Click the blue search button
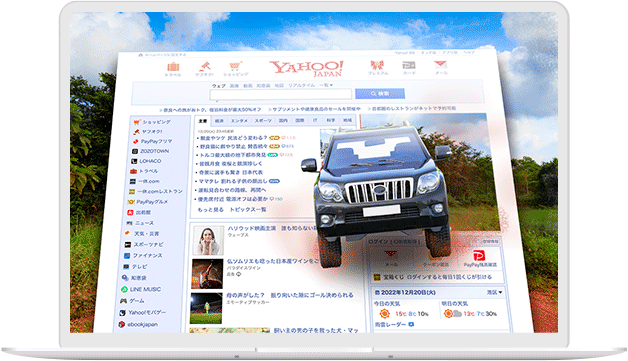The width and height of the screenshot is (628, 361). (x=380, y=94)
